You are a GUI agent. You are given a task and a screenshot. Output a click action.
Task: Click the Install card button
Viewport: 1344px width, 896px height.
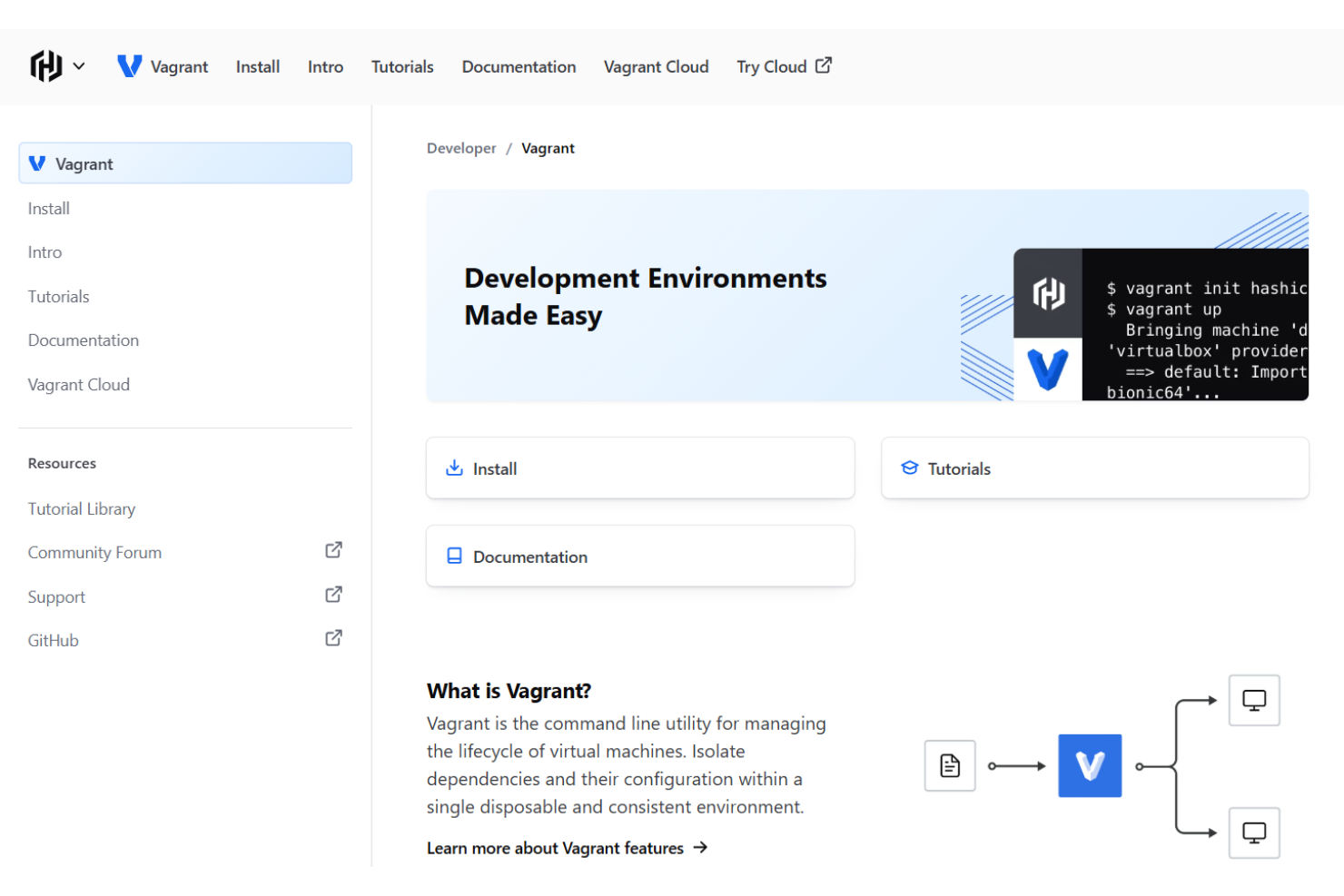pos(639,468)
